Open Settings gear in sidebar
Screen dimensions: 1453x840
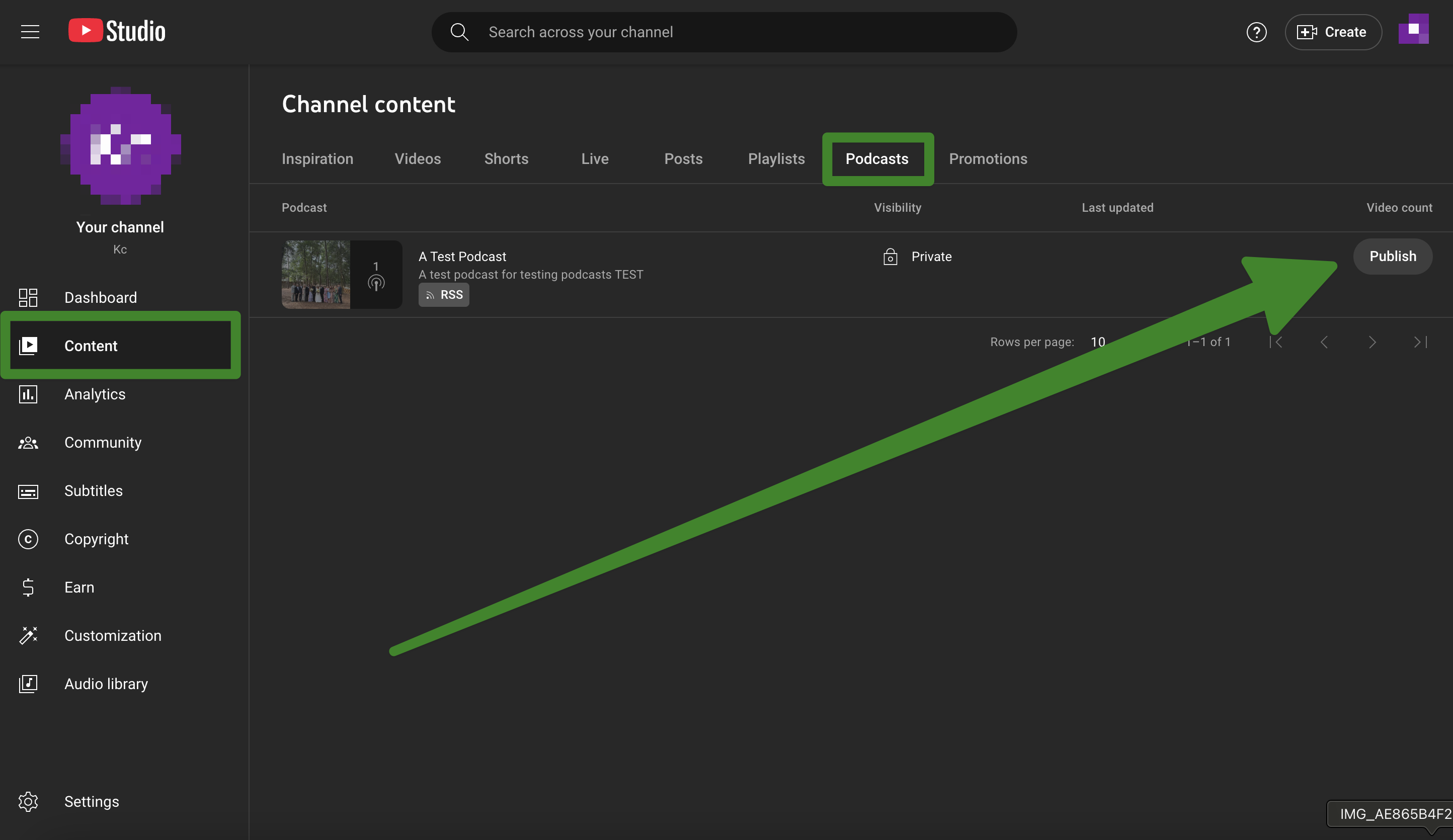(28, 801)
